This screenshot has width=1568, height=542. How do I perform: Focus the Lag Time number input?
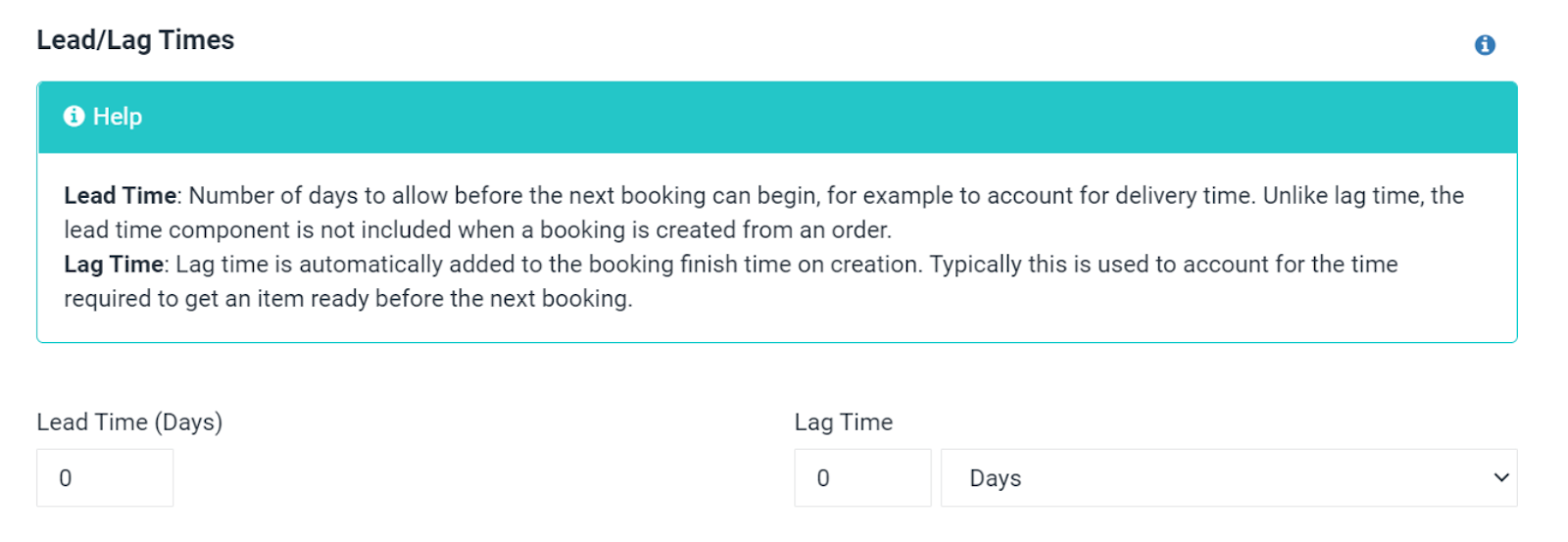point(861,478)
